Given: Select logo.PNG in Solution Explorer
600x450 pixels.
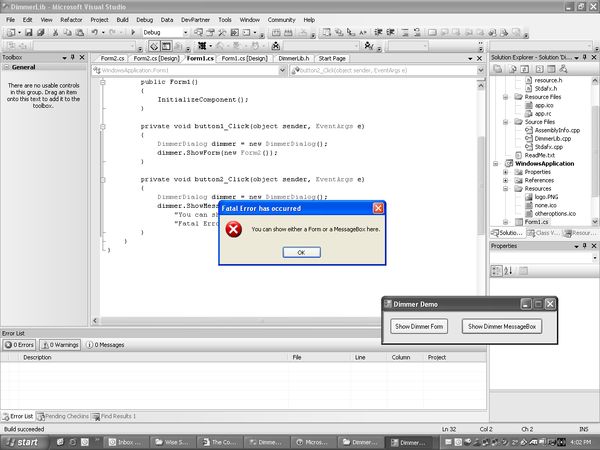Looking at the screenshot, I should pos(546,197).
